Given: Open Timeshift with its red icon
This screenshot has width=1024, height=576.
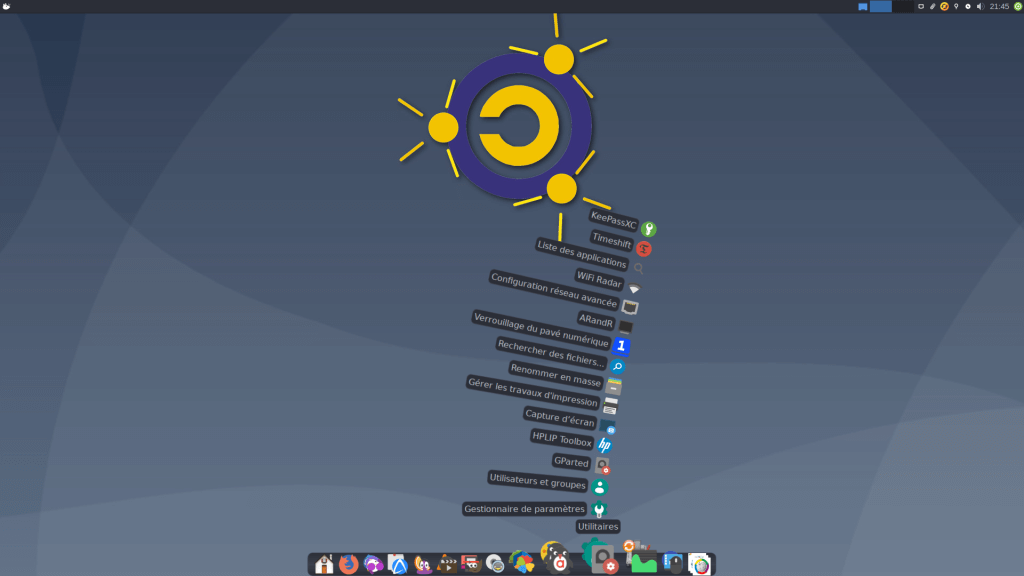Looking at the screenshot, I should [x=643, y=249].
